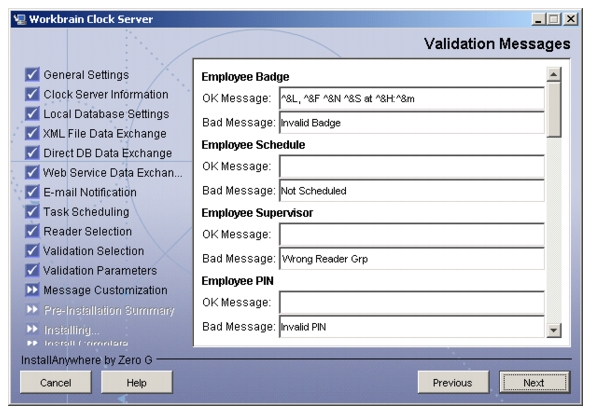
Task: Select the Web Service Data Exchan... step
Action: pos(112,173)
